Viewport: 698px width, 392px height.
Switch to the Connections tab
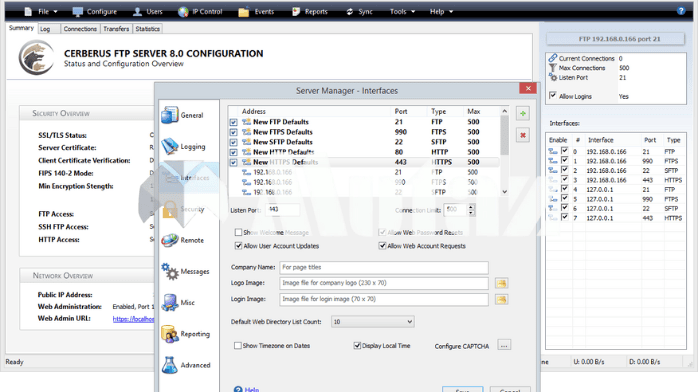pyautogui.click(x=80, y=29)
